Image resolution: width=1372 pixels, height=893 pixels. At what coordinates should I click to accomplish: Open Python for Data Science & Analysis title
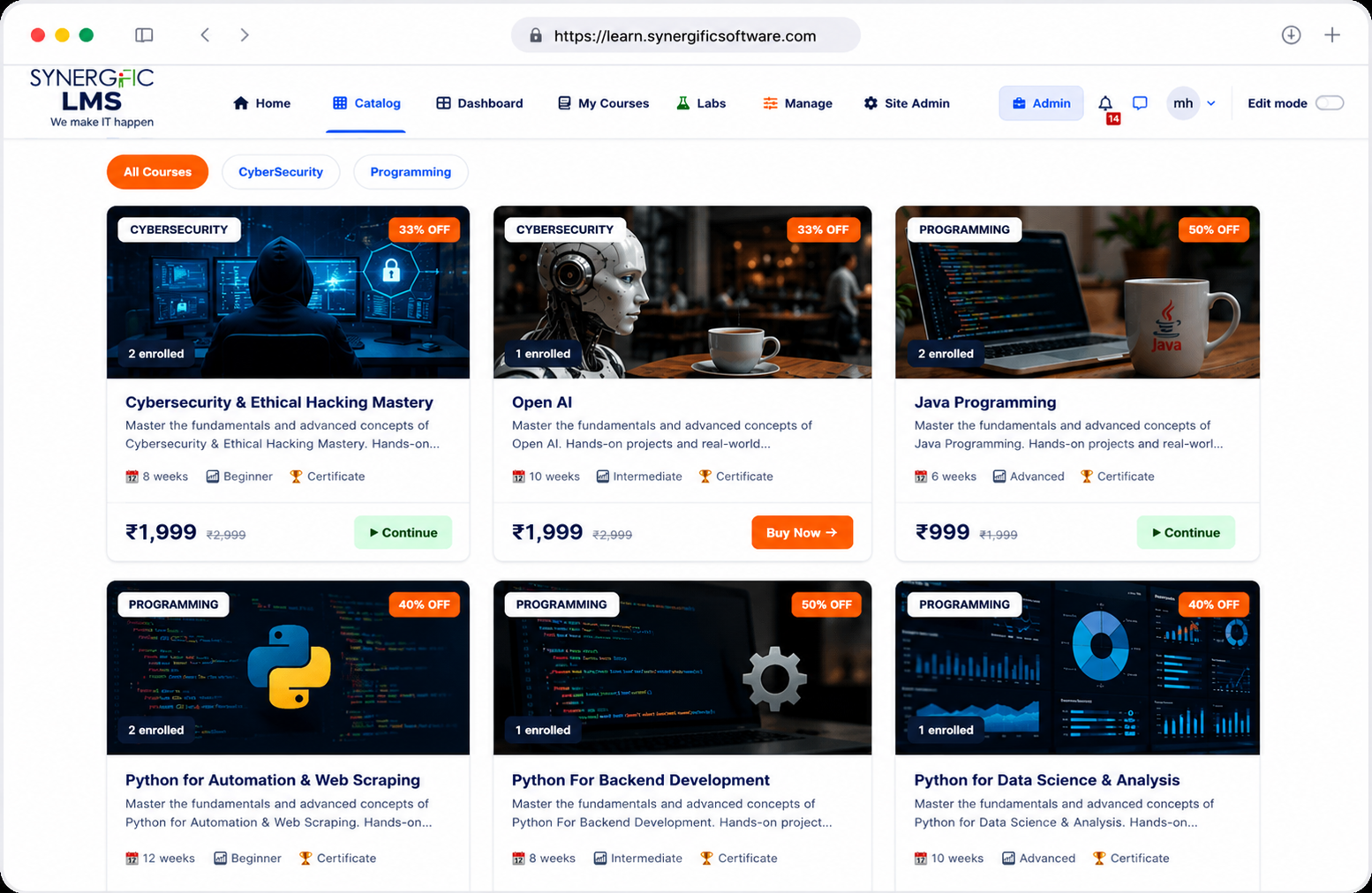pyautogui.click(x=1047, y=780)
